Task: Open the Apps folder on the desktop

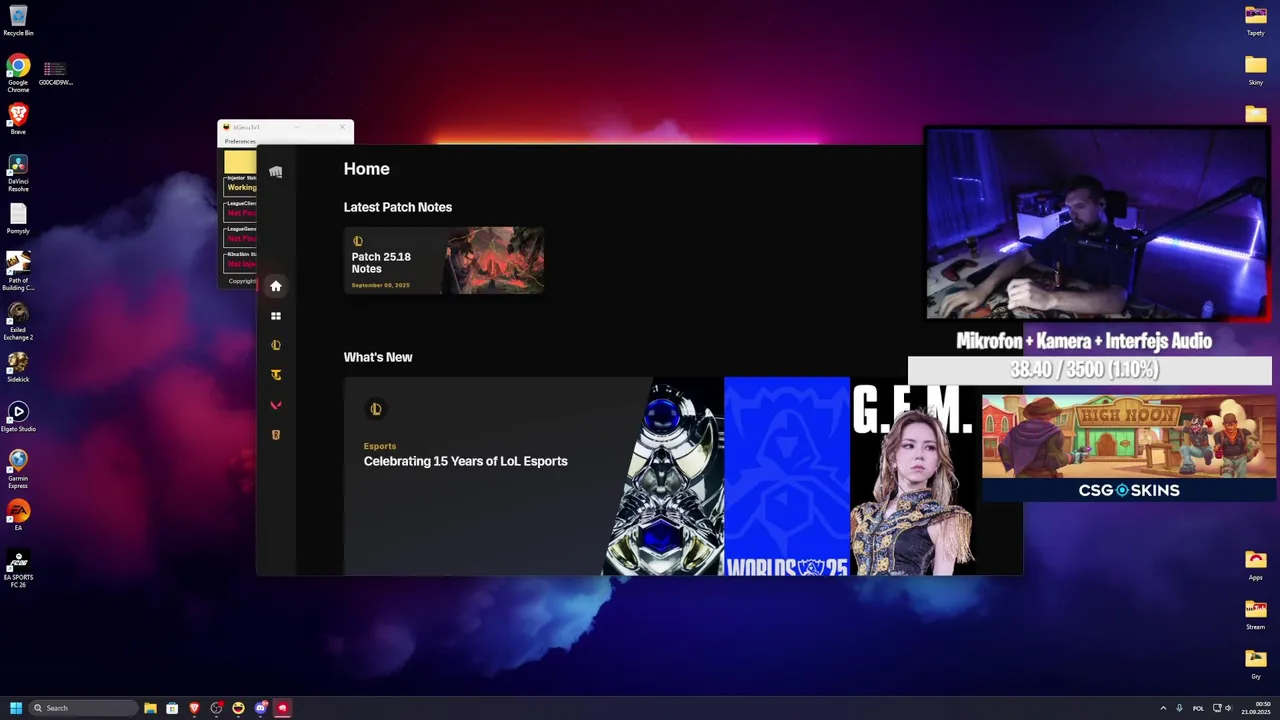Action: point(1255,564)
